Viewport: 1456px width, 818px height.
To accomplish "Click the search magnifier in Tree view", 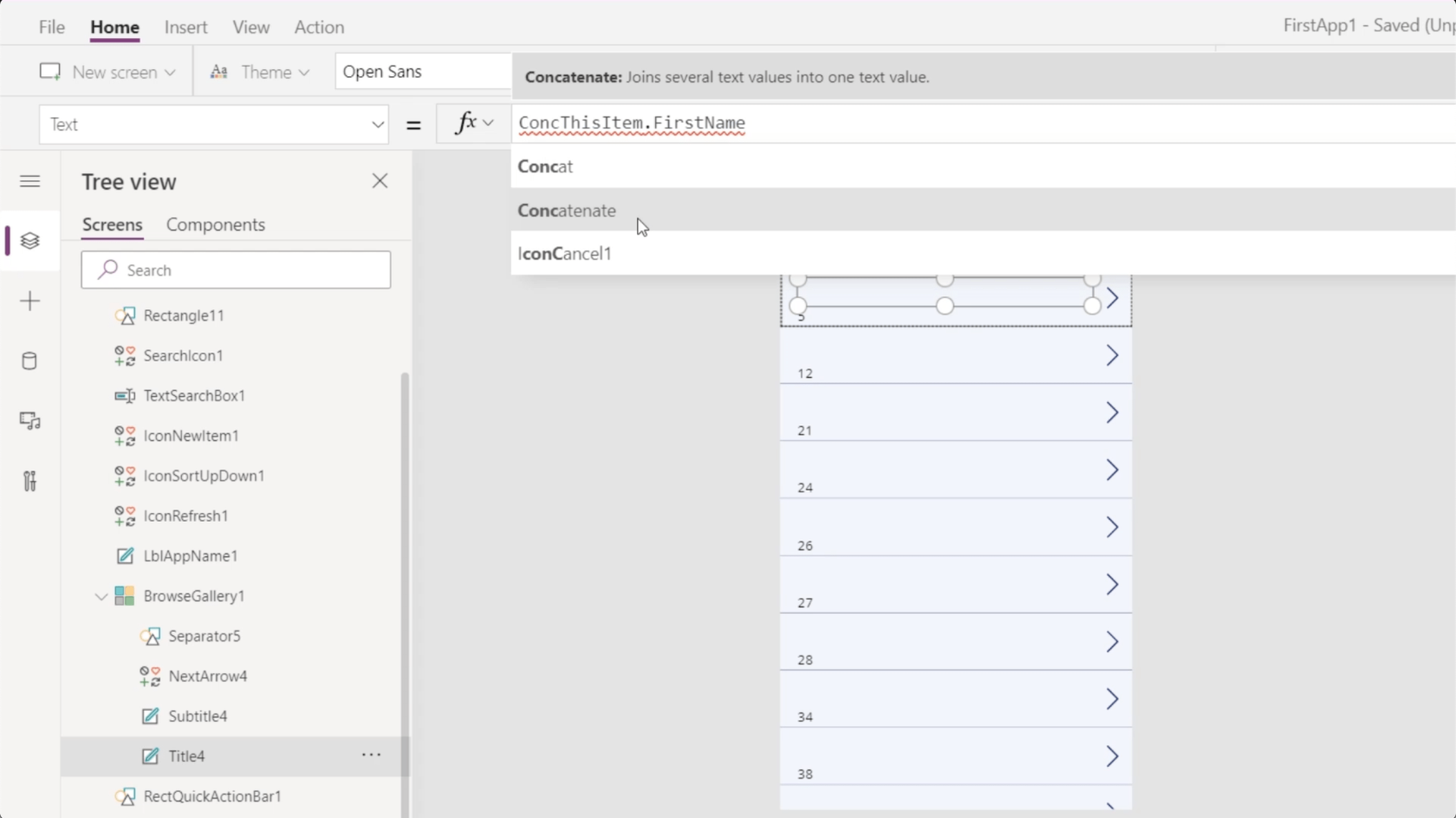I will point(107,269).
